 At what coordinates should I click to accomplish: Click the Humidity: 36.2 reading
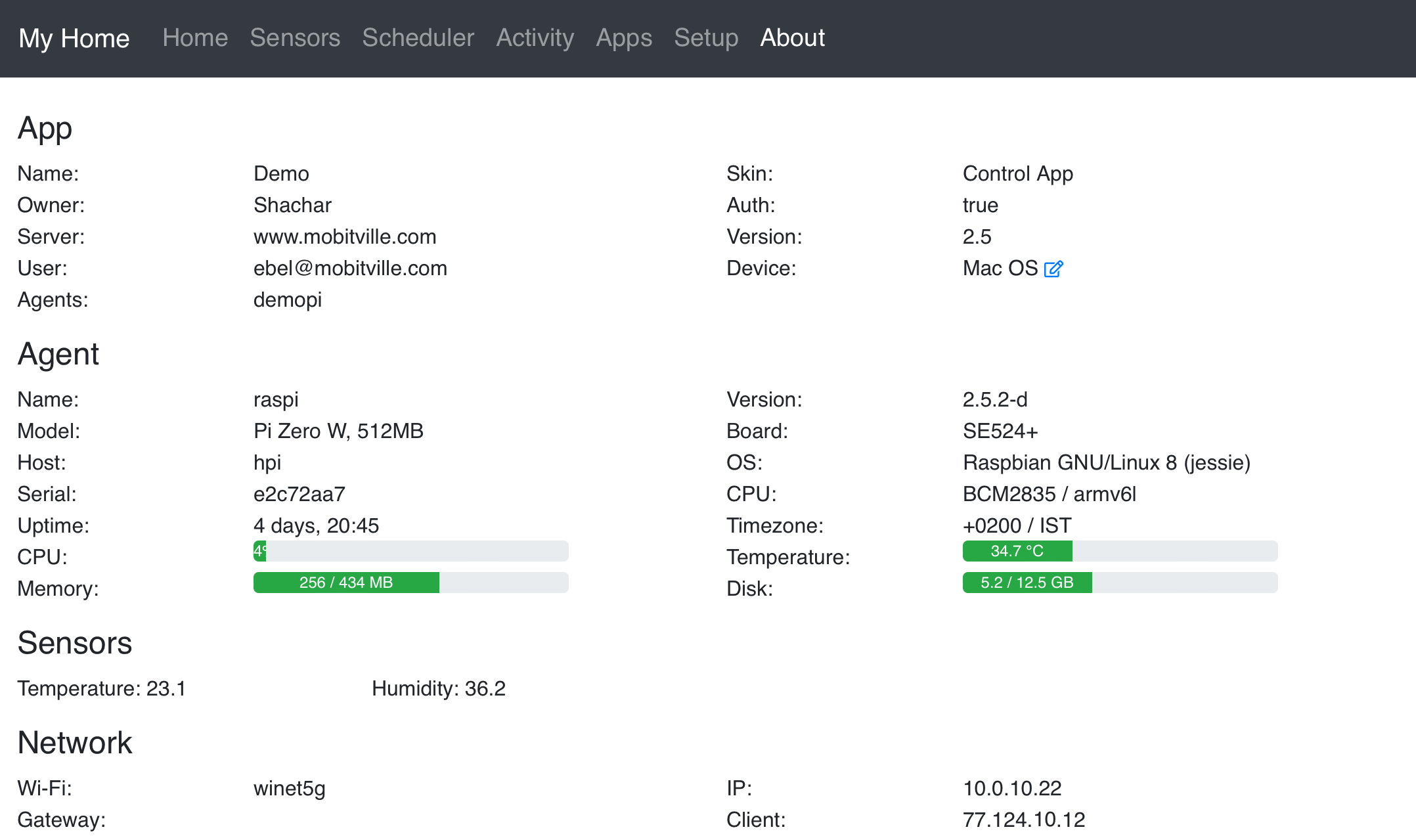438,688
